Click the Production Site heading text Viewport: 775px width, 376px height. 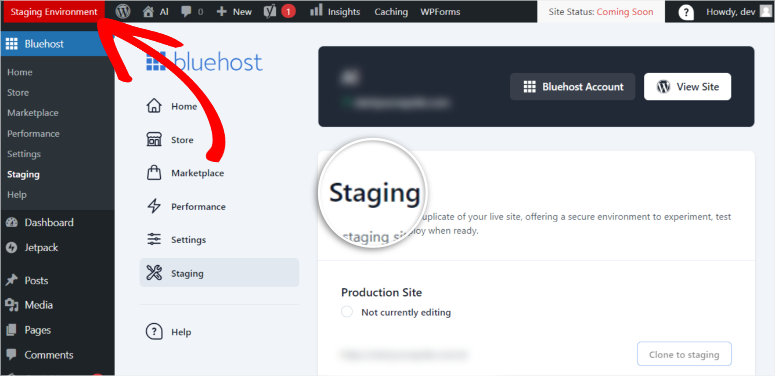(x=382, y=292)
